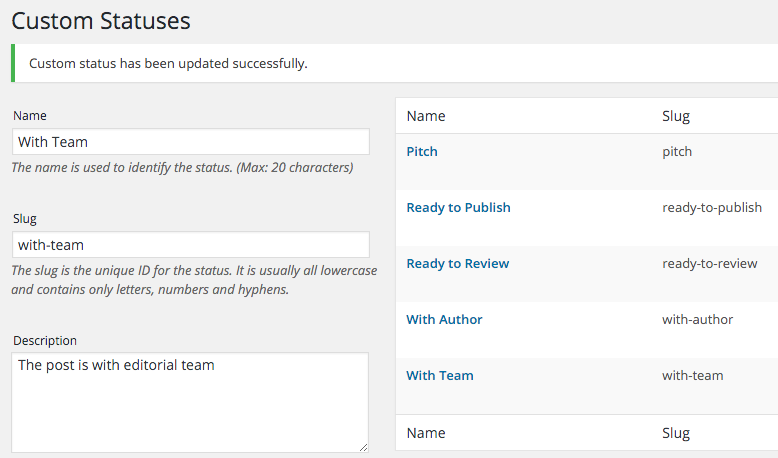Click the Custom Statuses page heading
This screenshot has width=778, height=458.
[101, 21]
